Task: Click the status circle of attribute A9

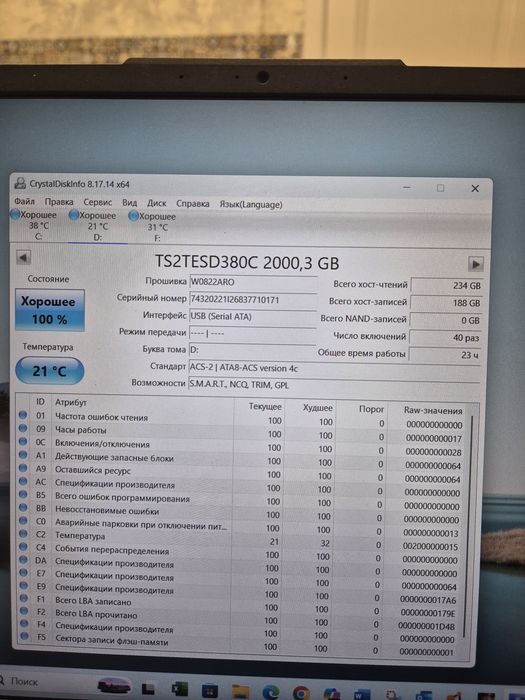Action: (23, 468)
